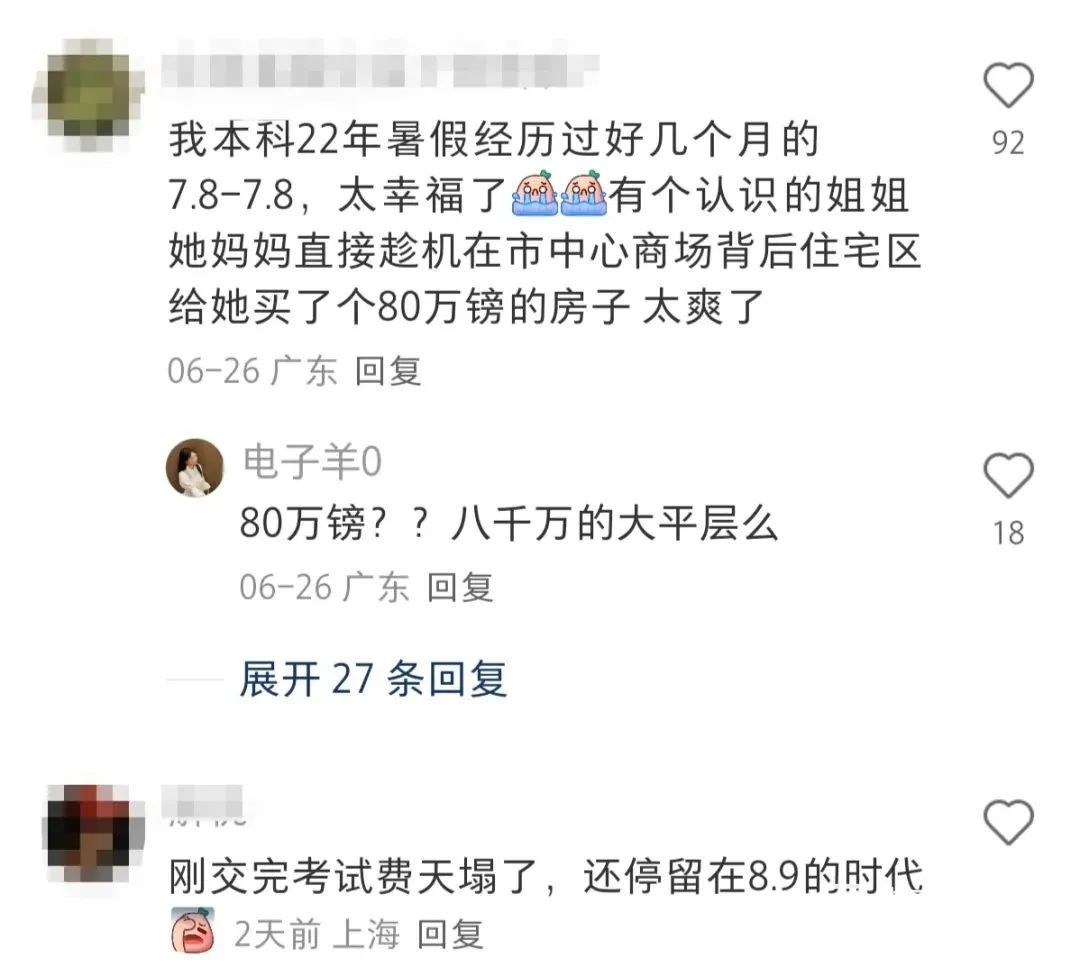Like the comment about 考试费
The image size is (1080, 977).
click(1008, 821)
